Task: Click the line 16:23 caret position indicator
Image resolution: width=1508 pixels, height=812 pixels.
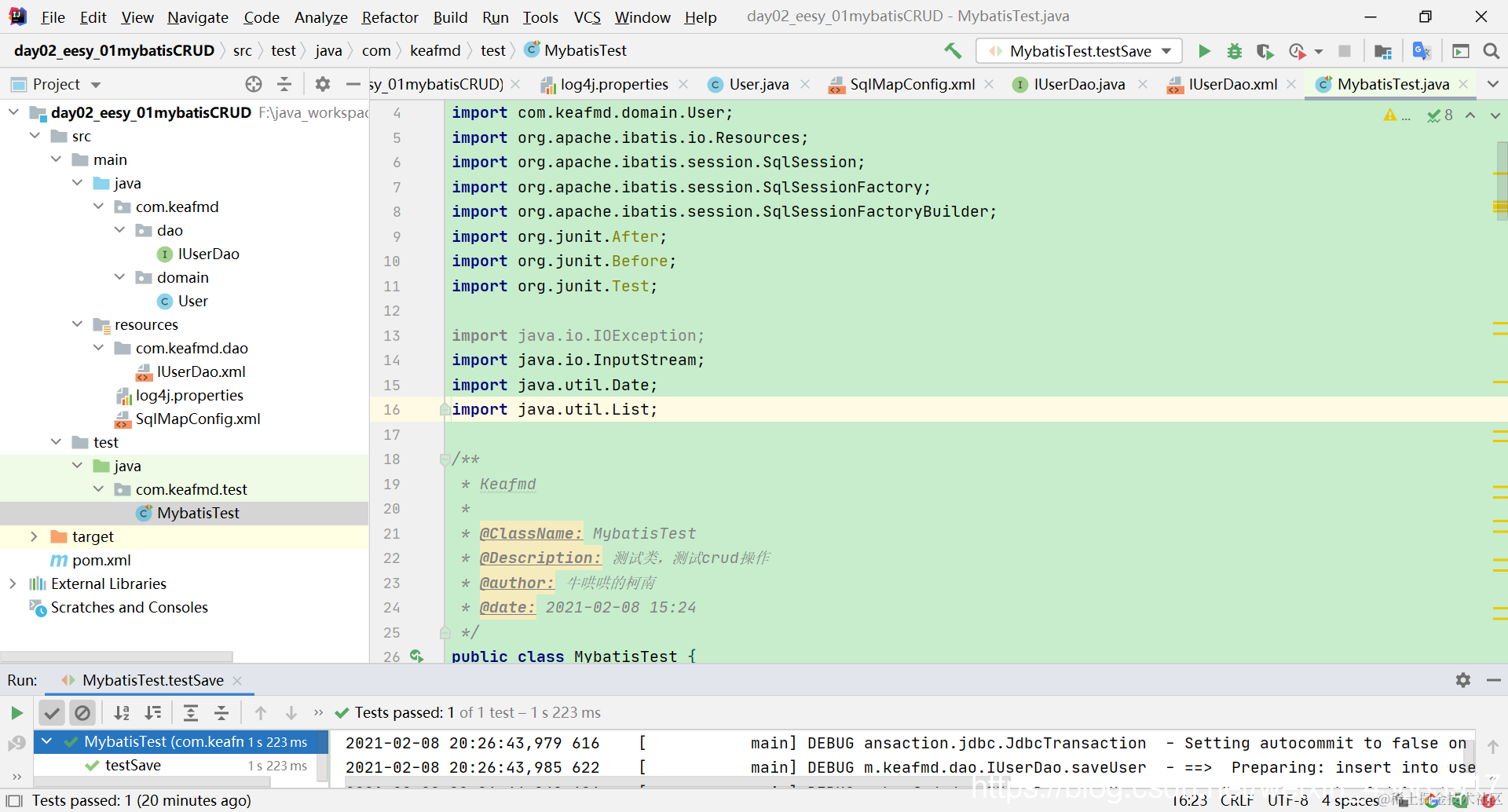Action: tap(1189, 800)
